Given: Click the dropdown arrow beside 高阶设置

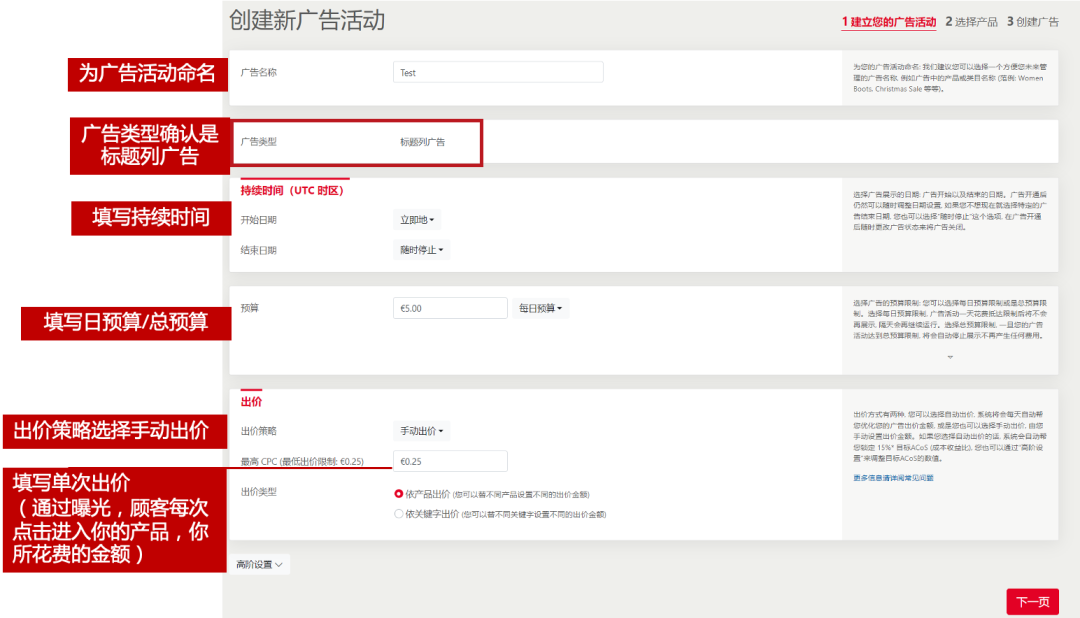Looking at the screenshot, I should pos(281,563).
